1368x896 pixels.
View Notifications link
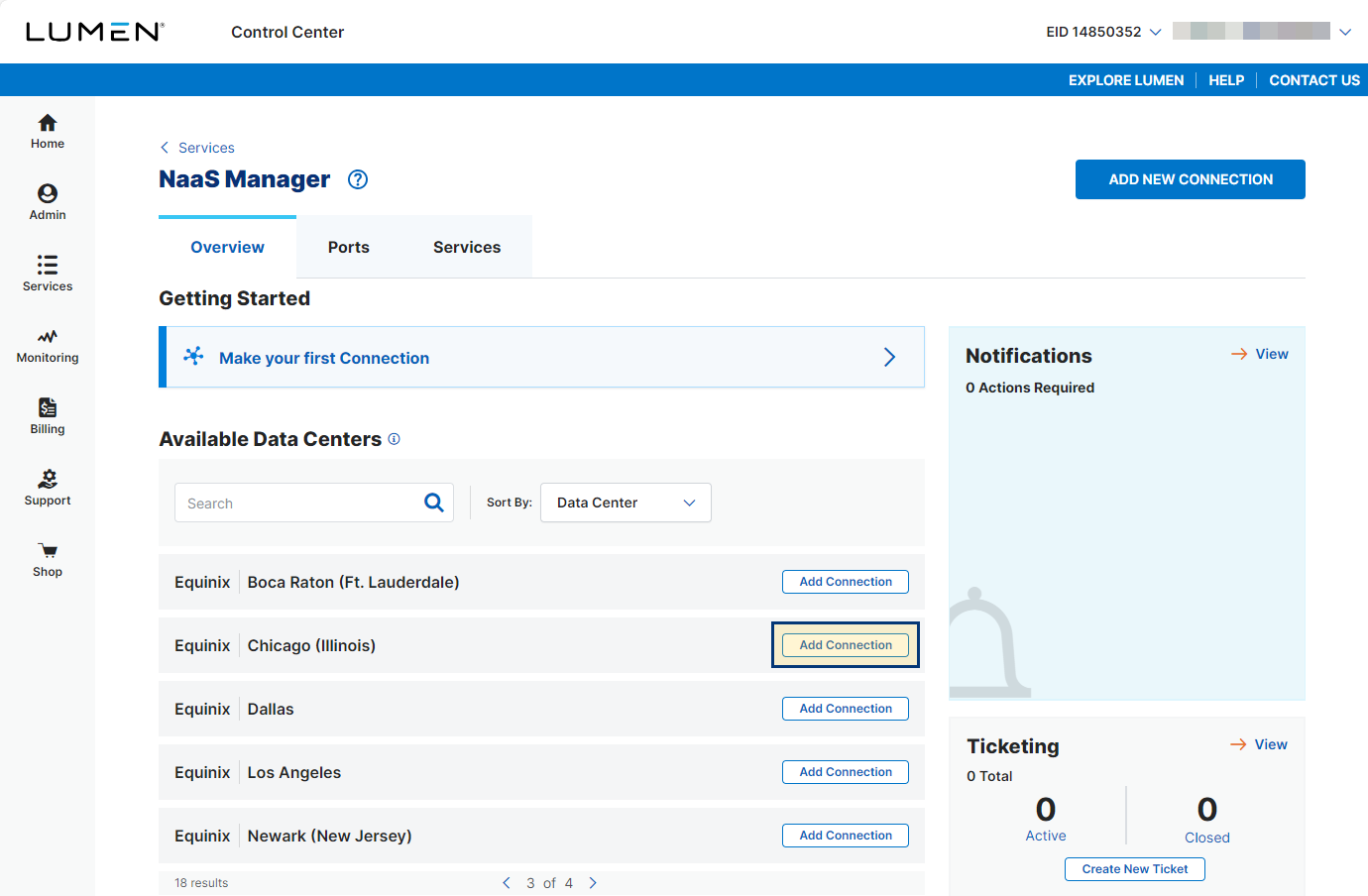tap(1260, 354)
